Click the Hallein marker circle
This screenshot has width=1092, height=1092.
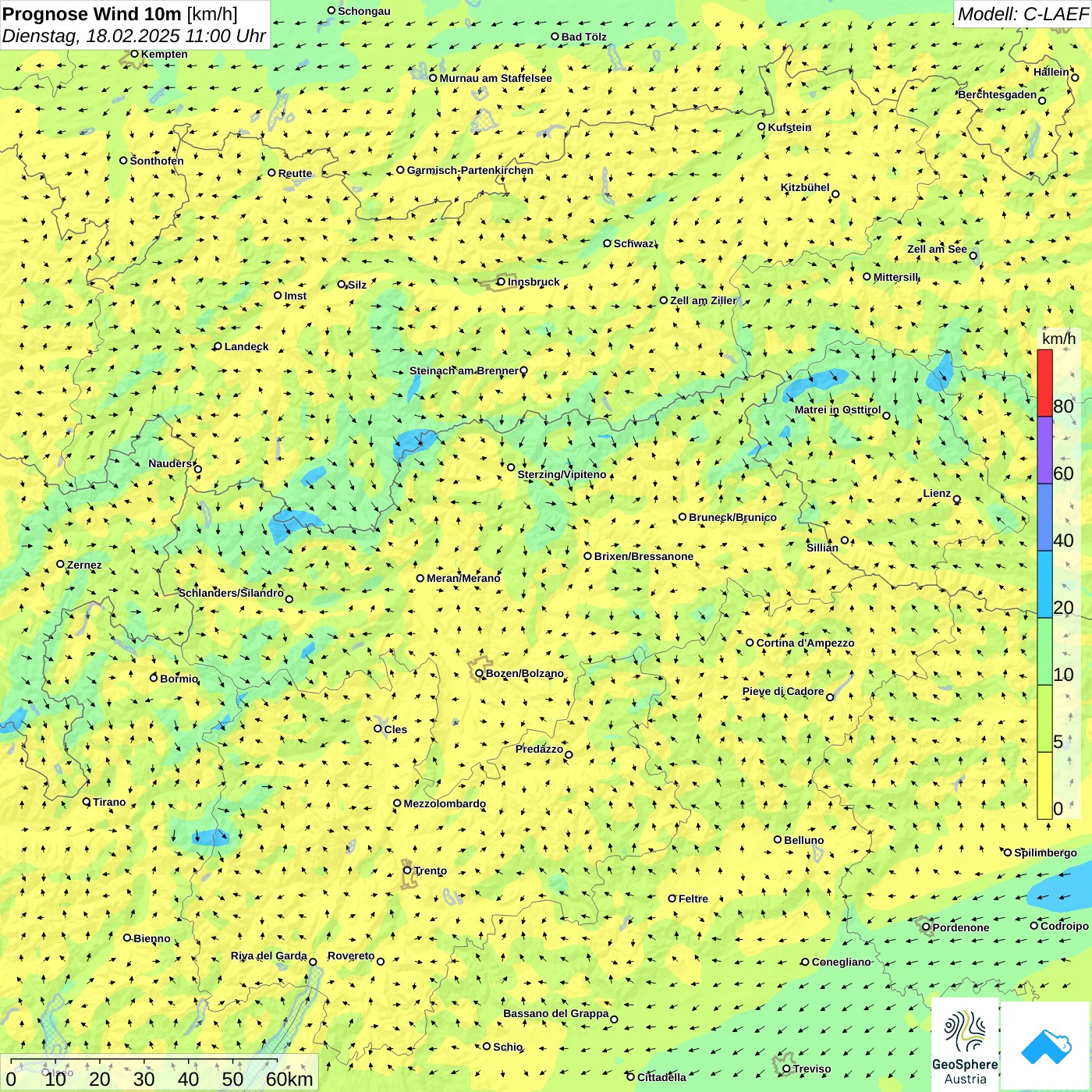point(1075,77)
